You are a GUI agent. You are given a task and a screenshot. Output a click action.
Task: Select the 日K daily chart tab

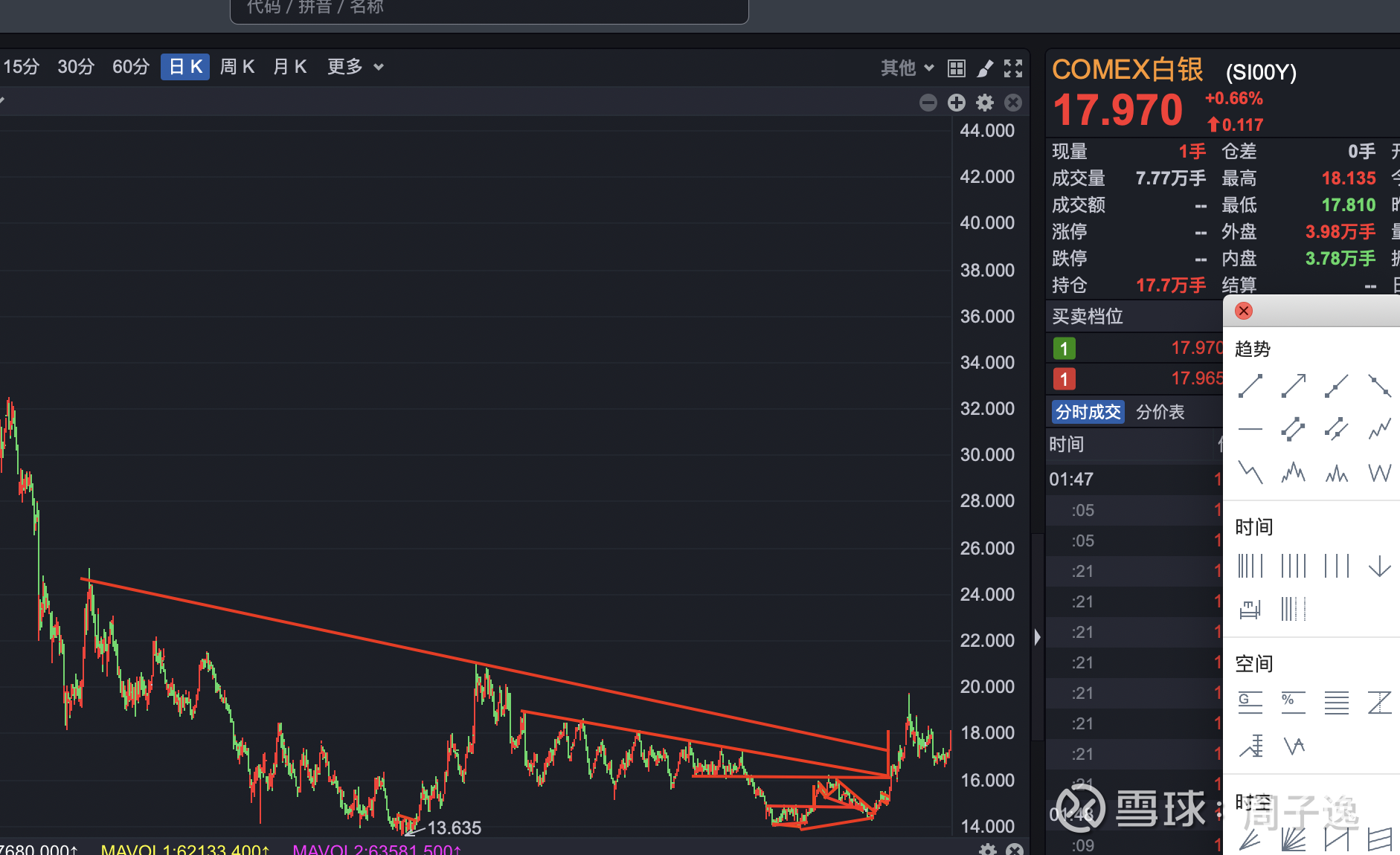tap(185, 67)
